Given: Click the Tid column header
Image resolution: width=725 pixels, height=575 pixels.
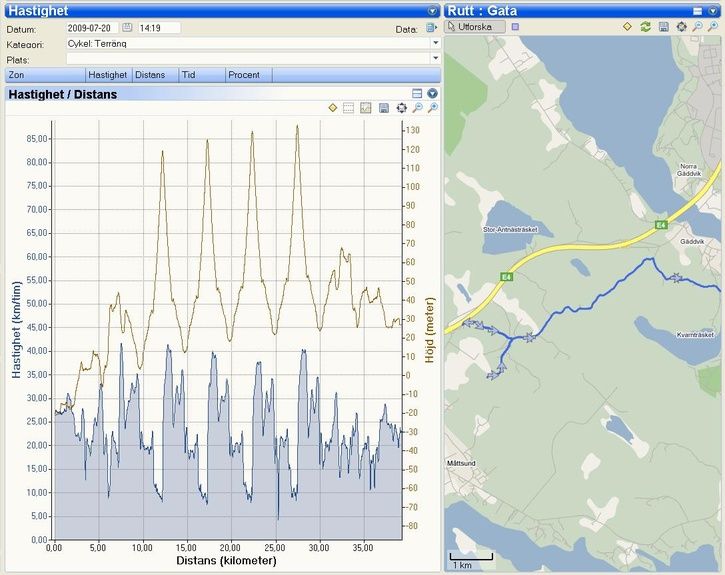Looking at the screenshot, I should point(201,75).
